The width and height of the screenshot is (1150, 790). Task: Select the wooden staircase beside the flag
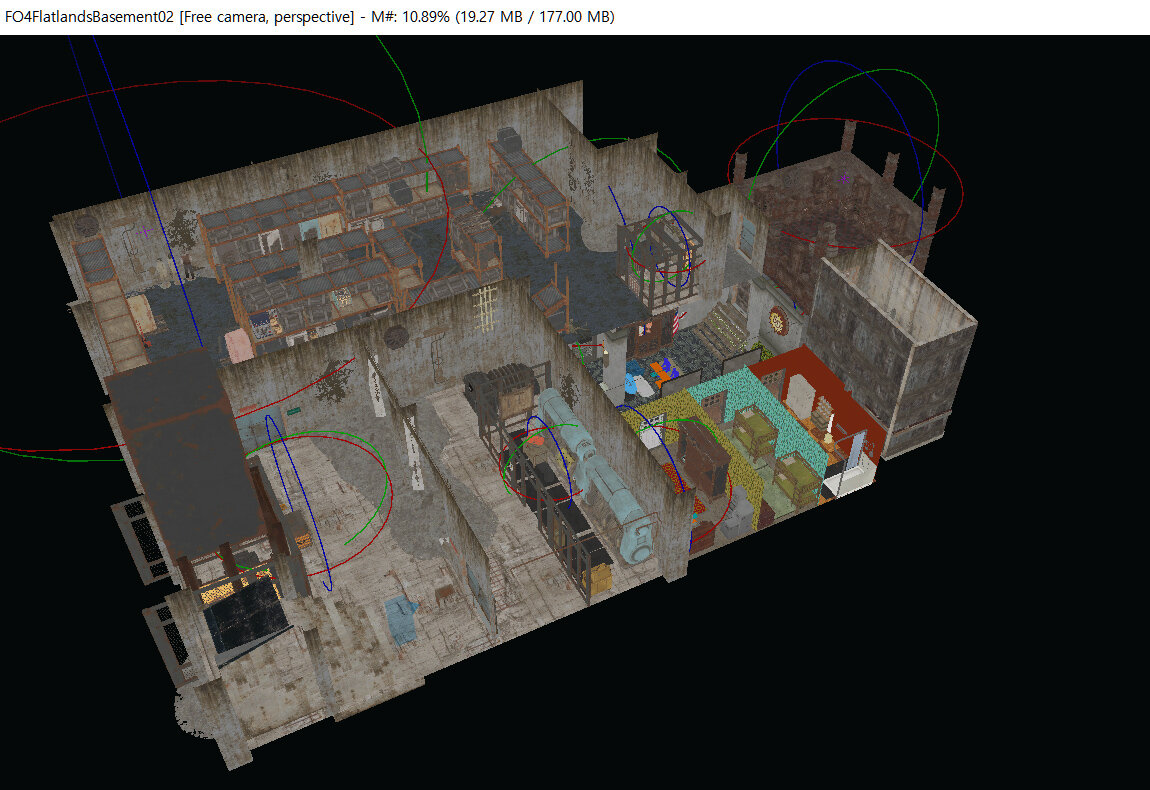click(x=726, y=327)
